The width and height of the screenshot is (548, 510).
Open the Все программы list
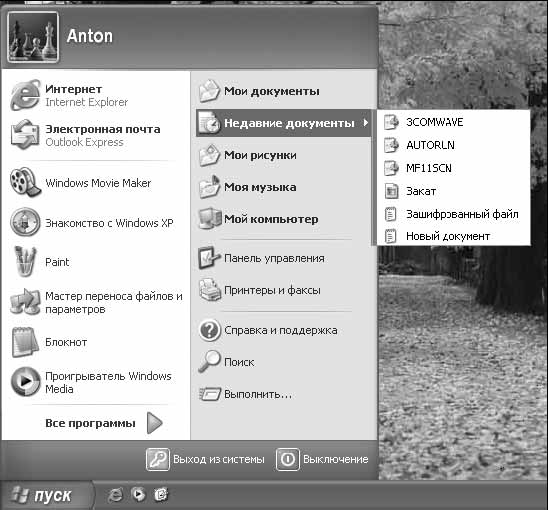90,423
